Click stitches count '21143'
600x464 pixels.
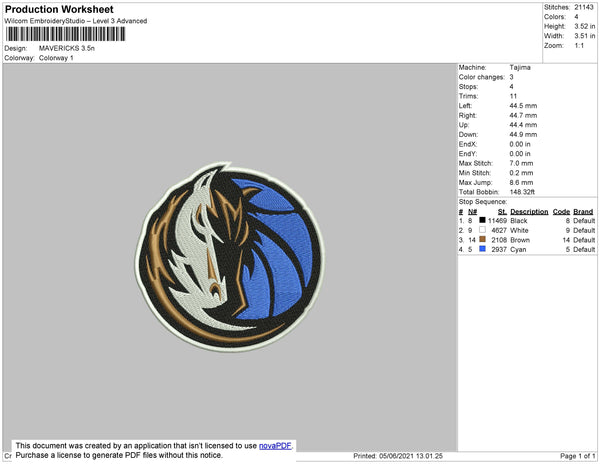click(584, 7)
